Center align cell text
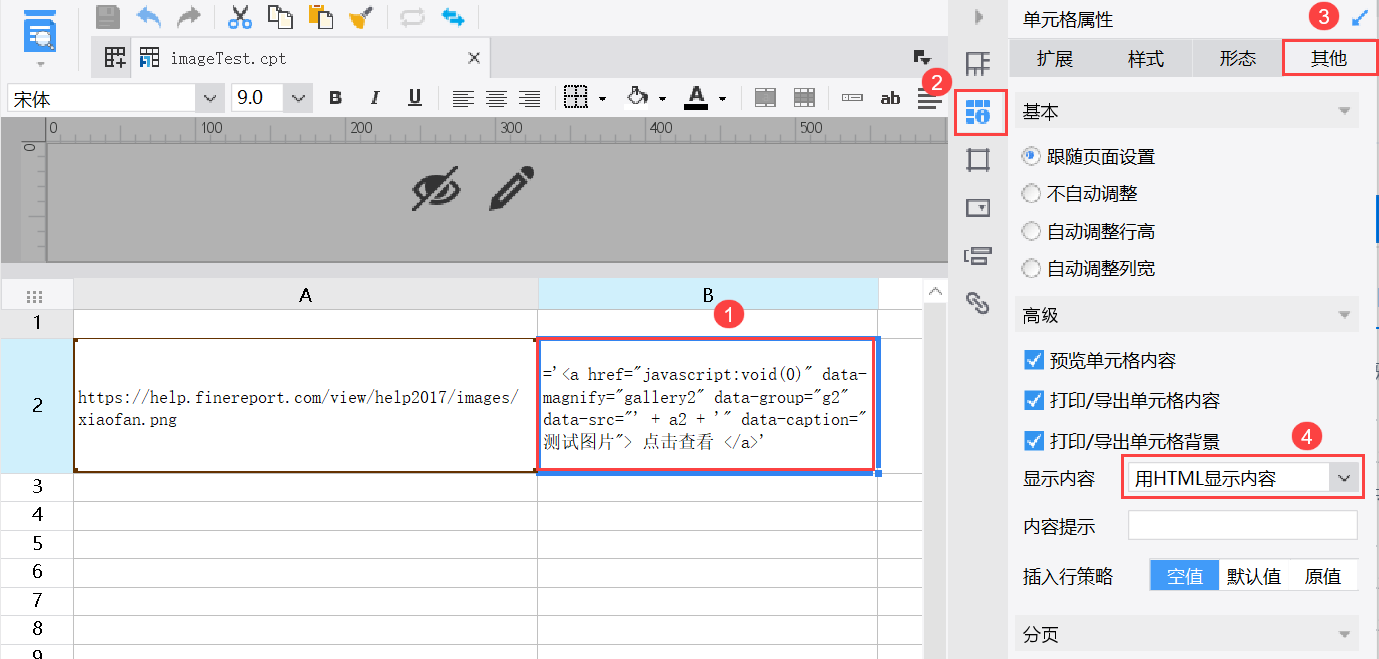The width and height of the screenshot is (1379, 659). click(496, 98)
